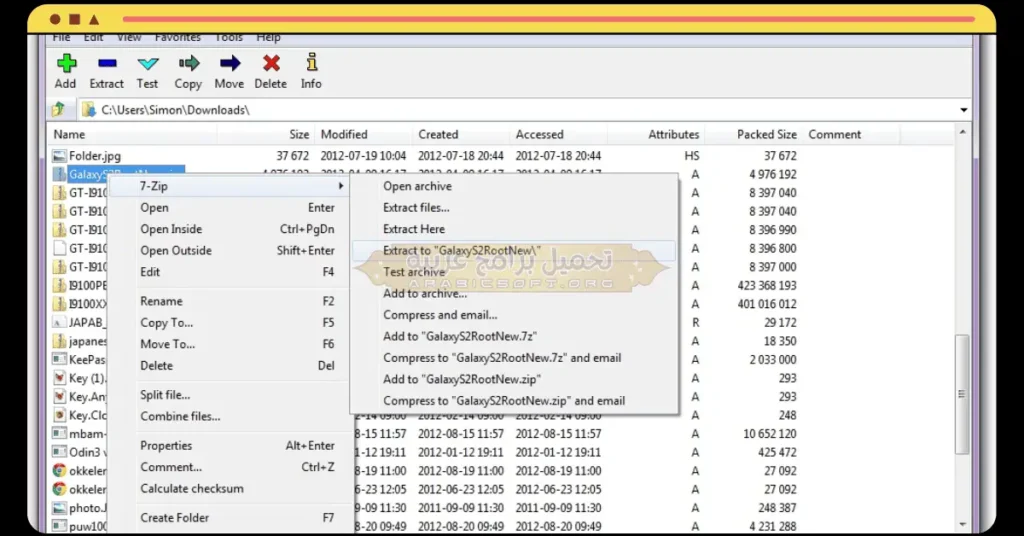The height and width of the screenshot is (536, 1024).
Task: Choose Open Inside in context menu
Action: pos(229,229)
